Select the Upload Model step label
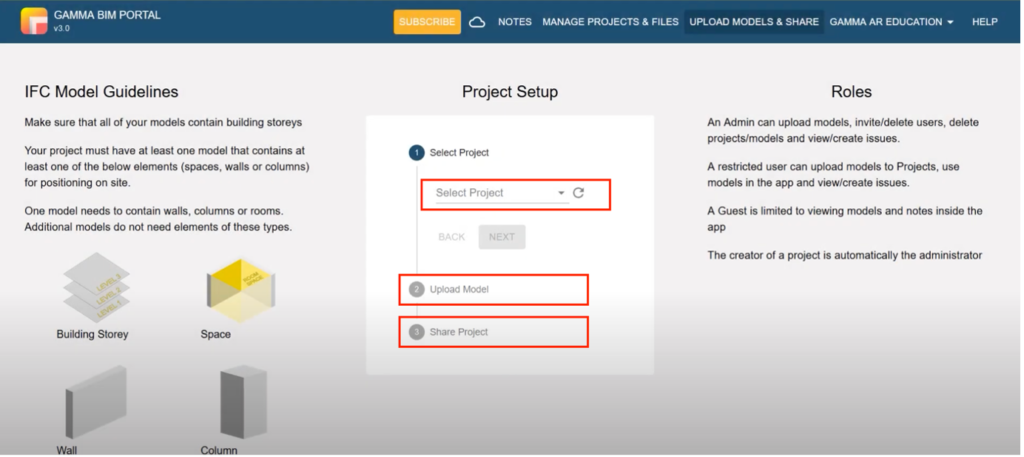 click(459, 289)
